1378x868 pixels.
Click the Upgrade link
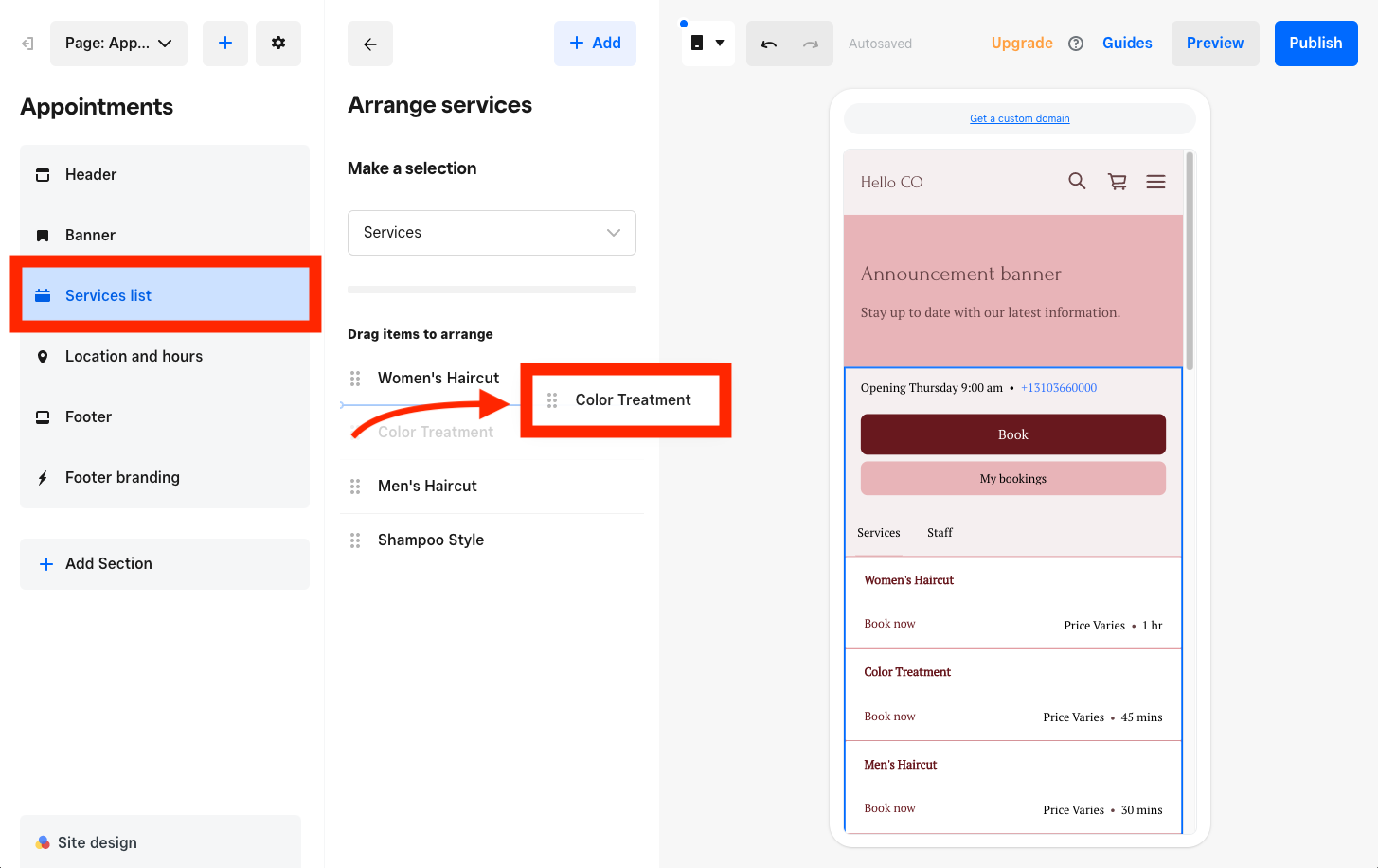(x=1022, y=44)
